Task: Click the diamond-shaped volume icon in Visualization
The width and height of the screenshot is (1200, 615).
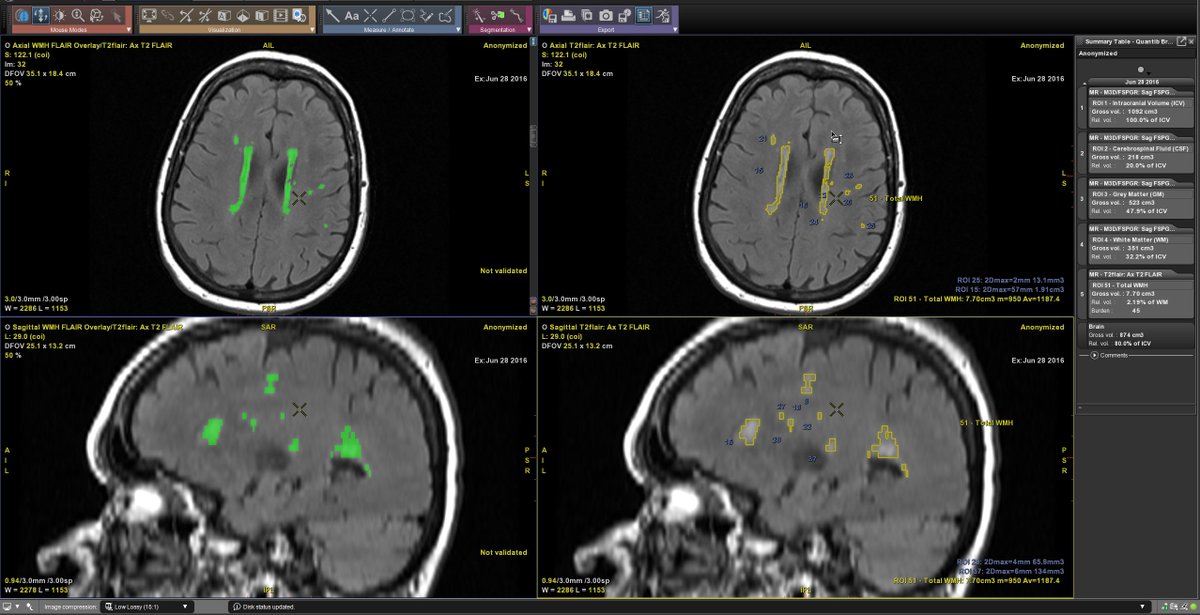Action: [x=243, y=15]
